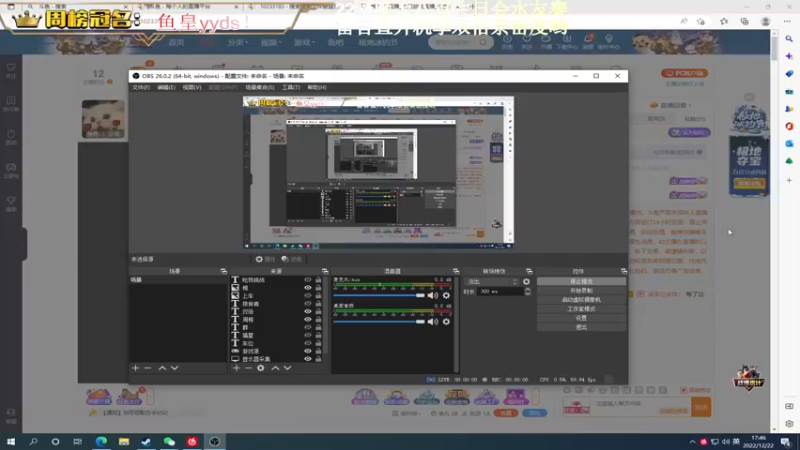
Task: Open 麦克风/Aux audio settings gear
Action: point(446,295)
